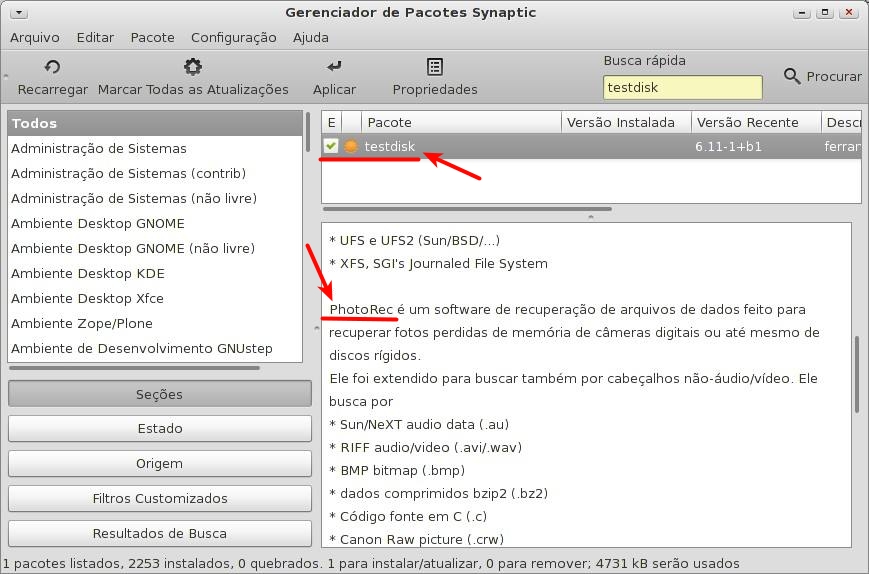
Task: Sort by the Pacote column header
Action: 461,122
